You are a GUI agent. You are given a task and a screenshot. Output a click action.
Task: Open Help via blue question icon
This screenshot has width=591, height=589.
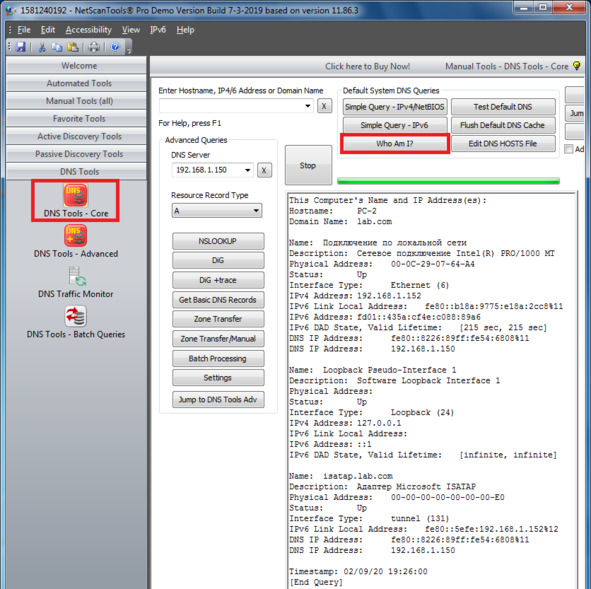pyautogui.click(x=115, y=46)
